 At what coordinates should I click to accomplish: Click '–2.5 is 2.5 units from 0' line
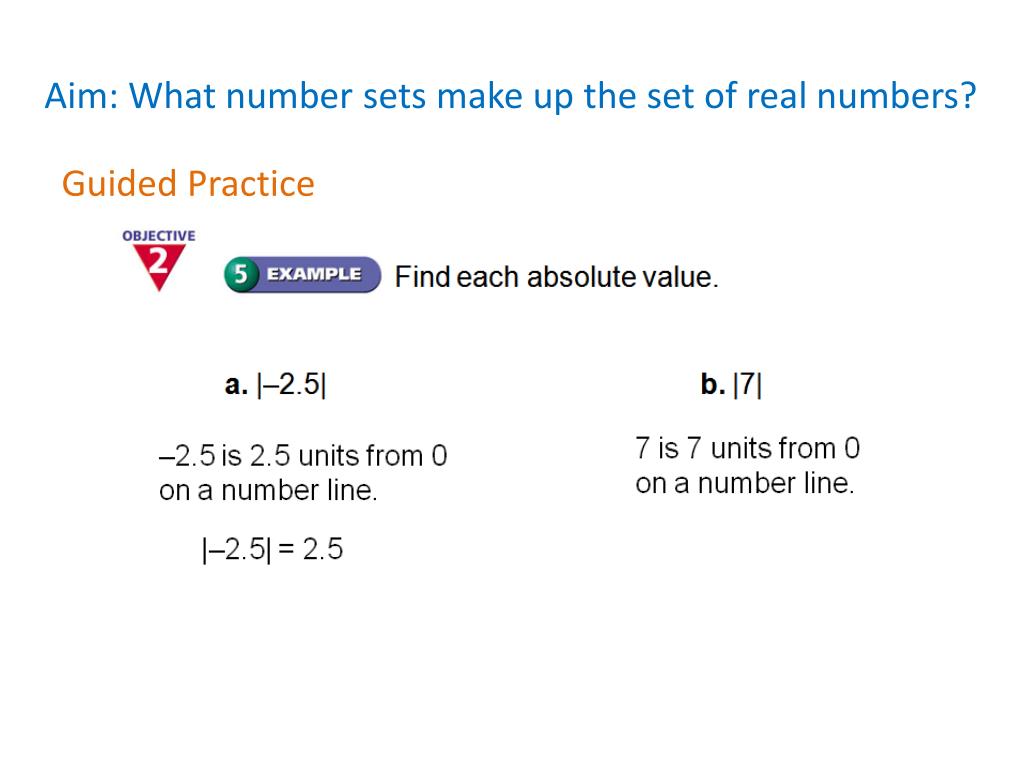pos(303,456)
